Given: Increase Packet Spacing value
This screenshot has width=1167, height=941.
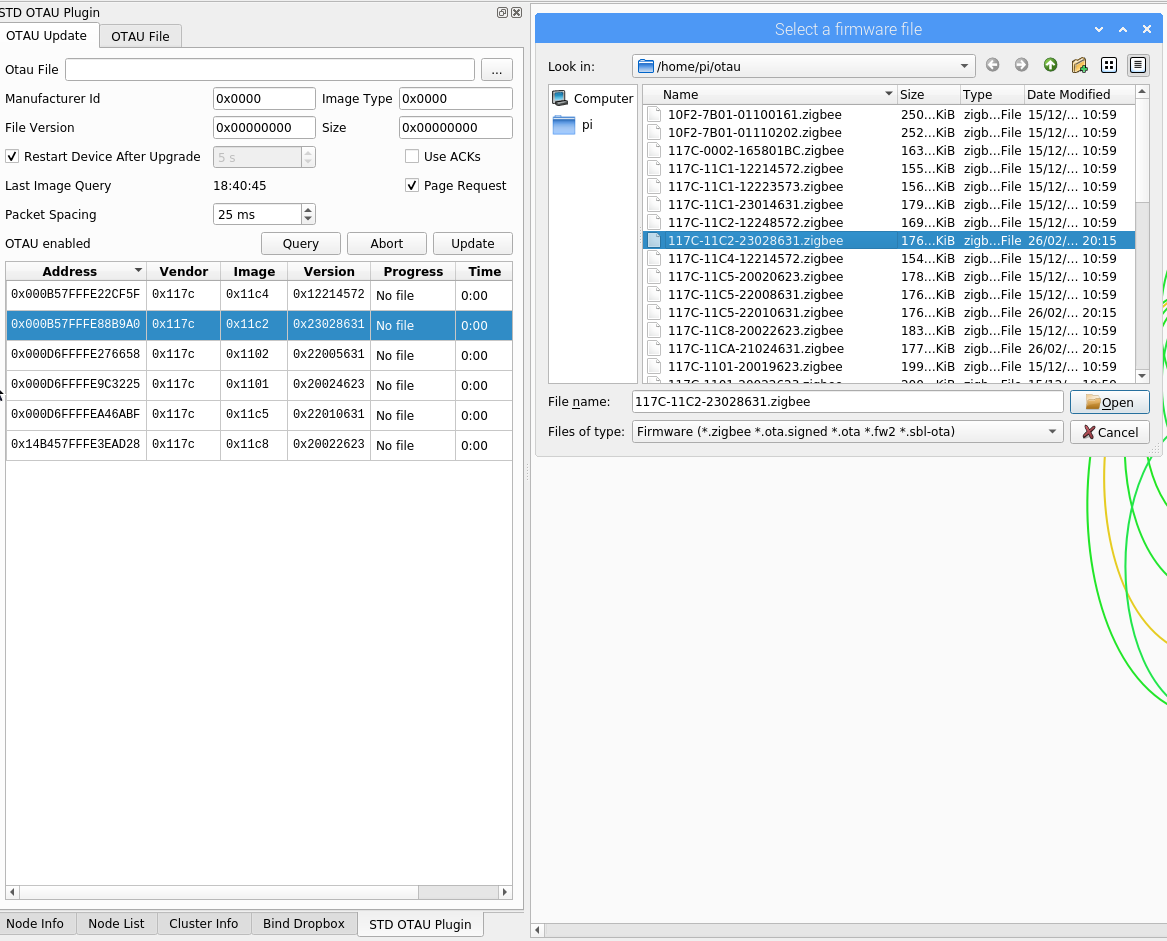Looking at the screenshot, I should tap(308, 209).
